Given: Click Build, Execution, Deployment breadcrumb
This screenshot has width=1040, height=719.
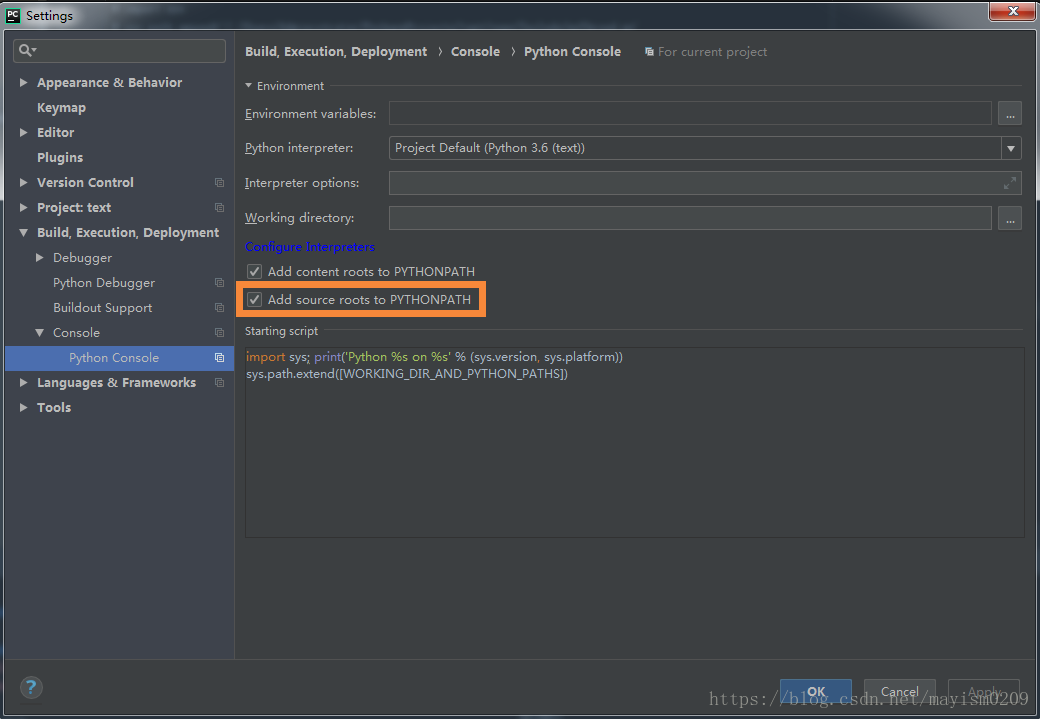Looking at the screenshot, I should [336, 52].
